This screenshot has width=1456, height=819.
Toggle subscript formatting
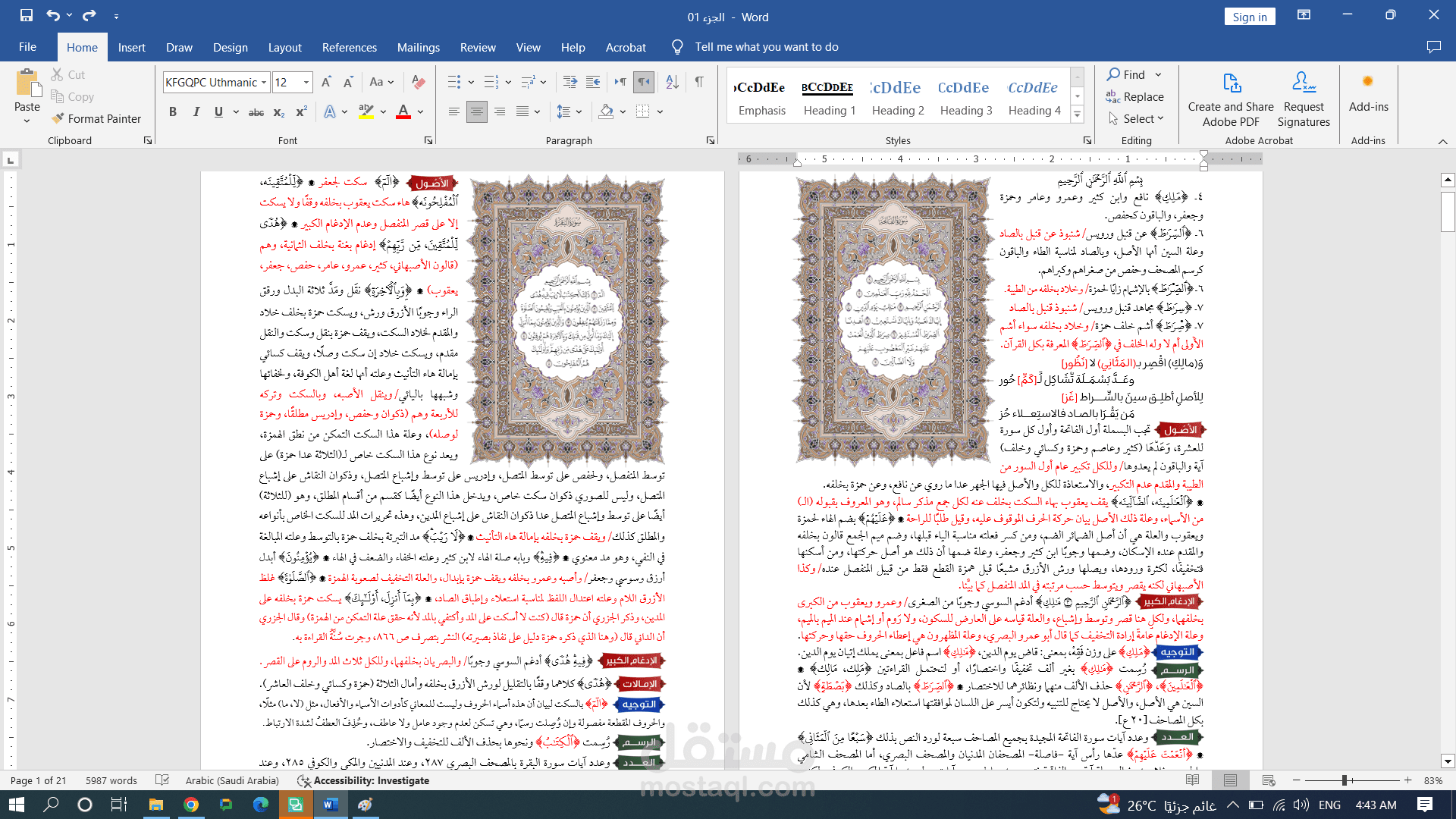pos(278,111)
